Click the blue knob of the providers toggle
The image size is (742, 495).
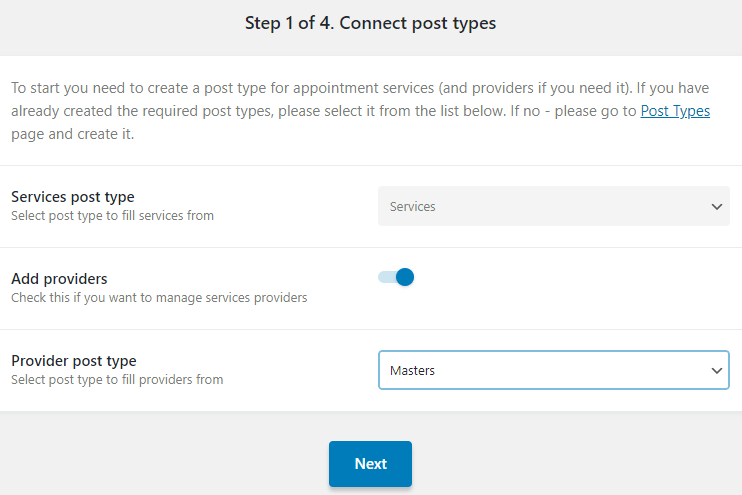tap(405, 277)
